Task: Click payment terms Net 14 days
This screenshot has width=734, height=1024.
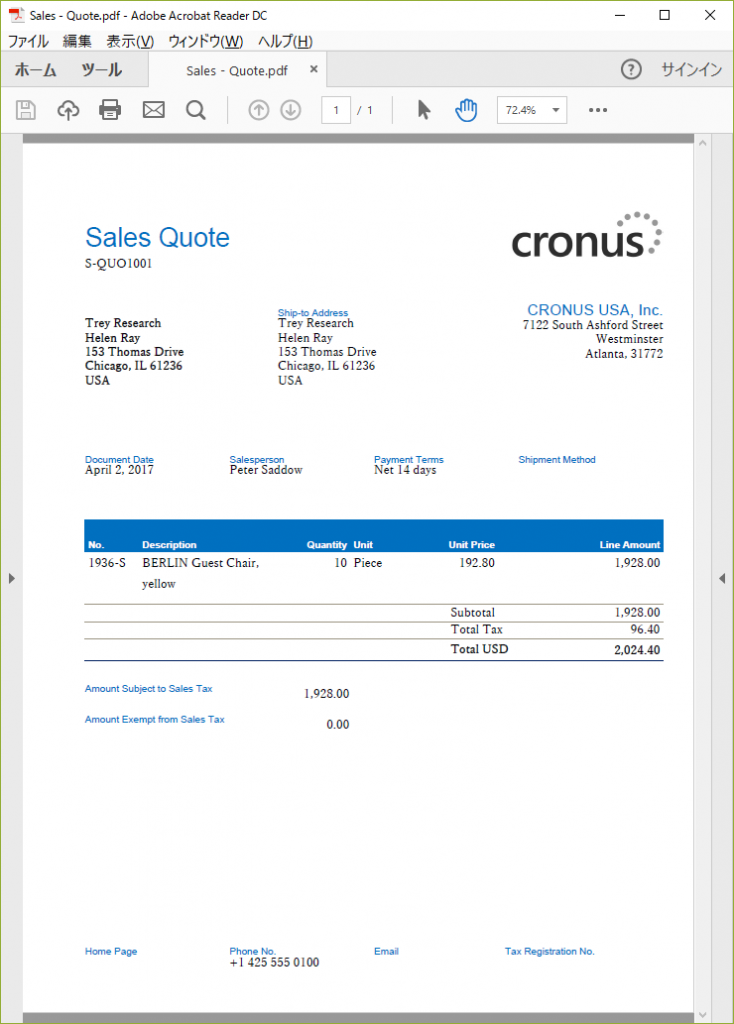Action: coord(405,470)
